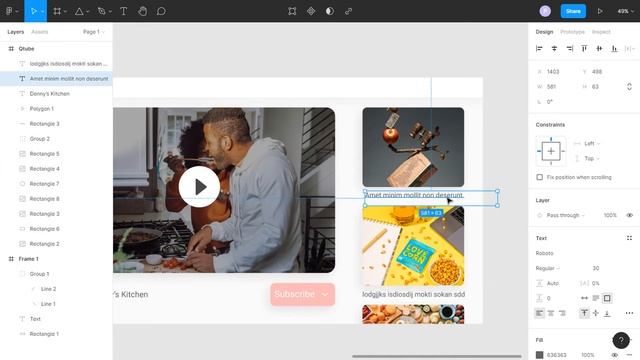Open the zoom level dropdown

(x=625, y=11)
